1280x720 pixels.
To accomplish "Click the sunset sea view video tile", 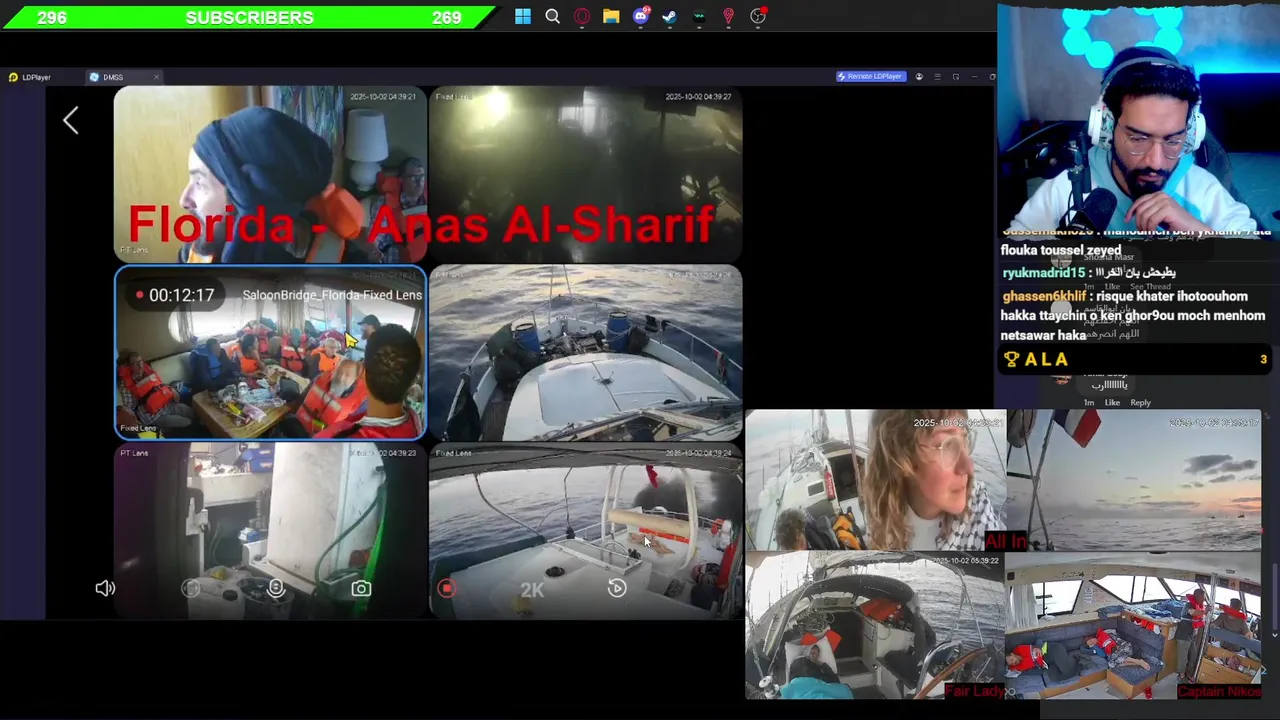I will pos(1134,481).
